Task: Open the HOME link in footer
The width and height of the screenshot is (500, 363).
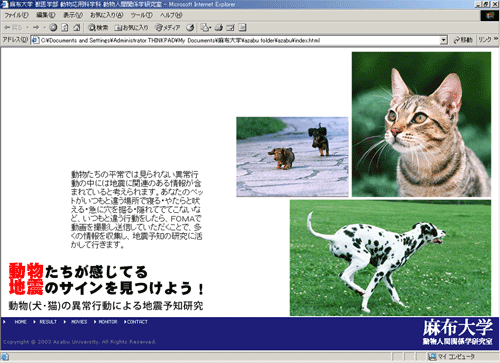Action: [x=20, y=322]
